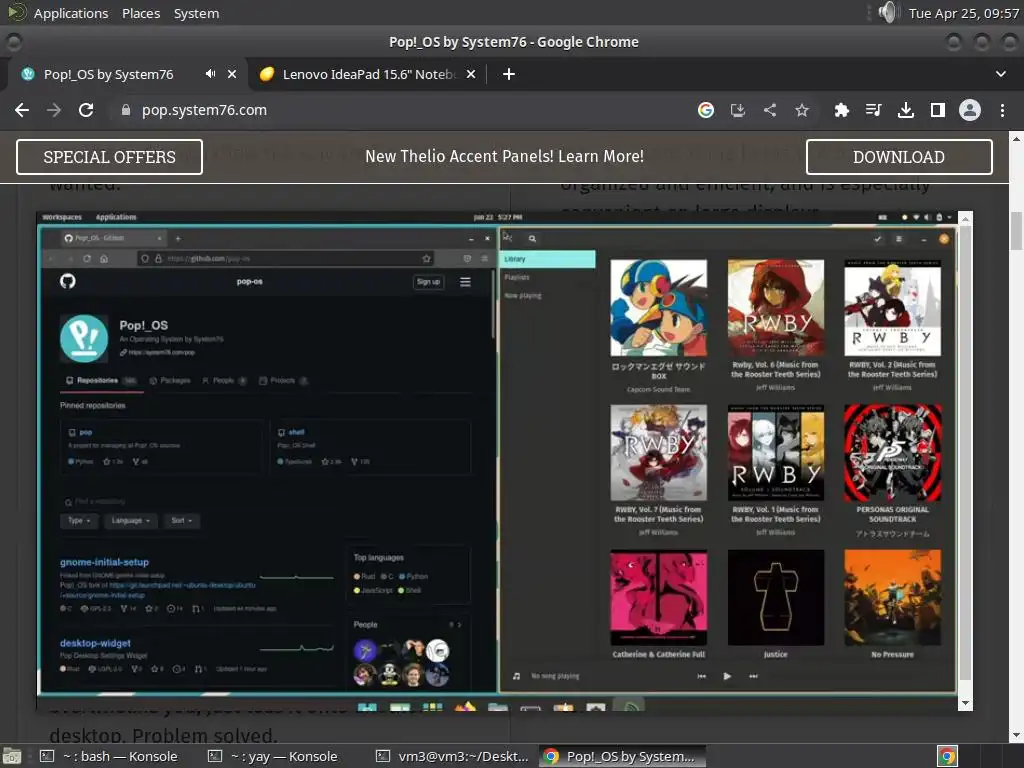Click the No Pressure album cover
This screenshot has height=768, width=1024.
coord(892,598)
